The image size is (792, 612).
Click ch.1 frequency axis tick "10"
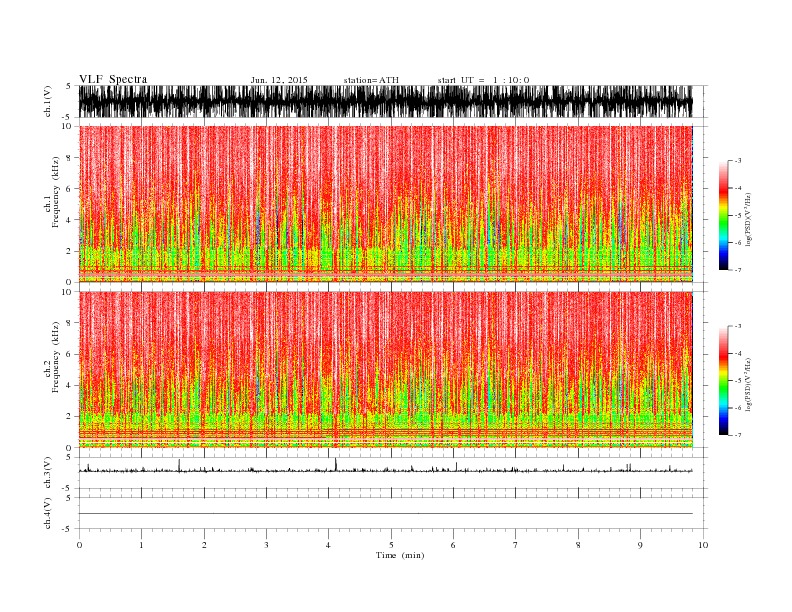67,126
